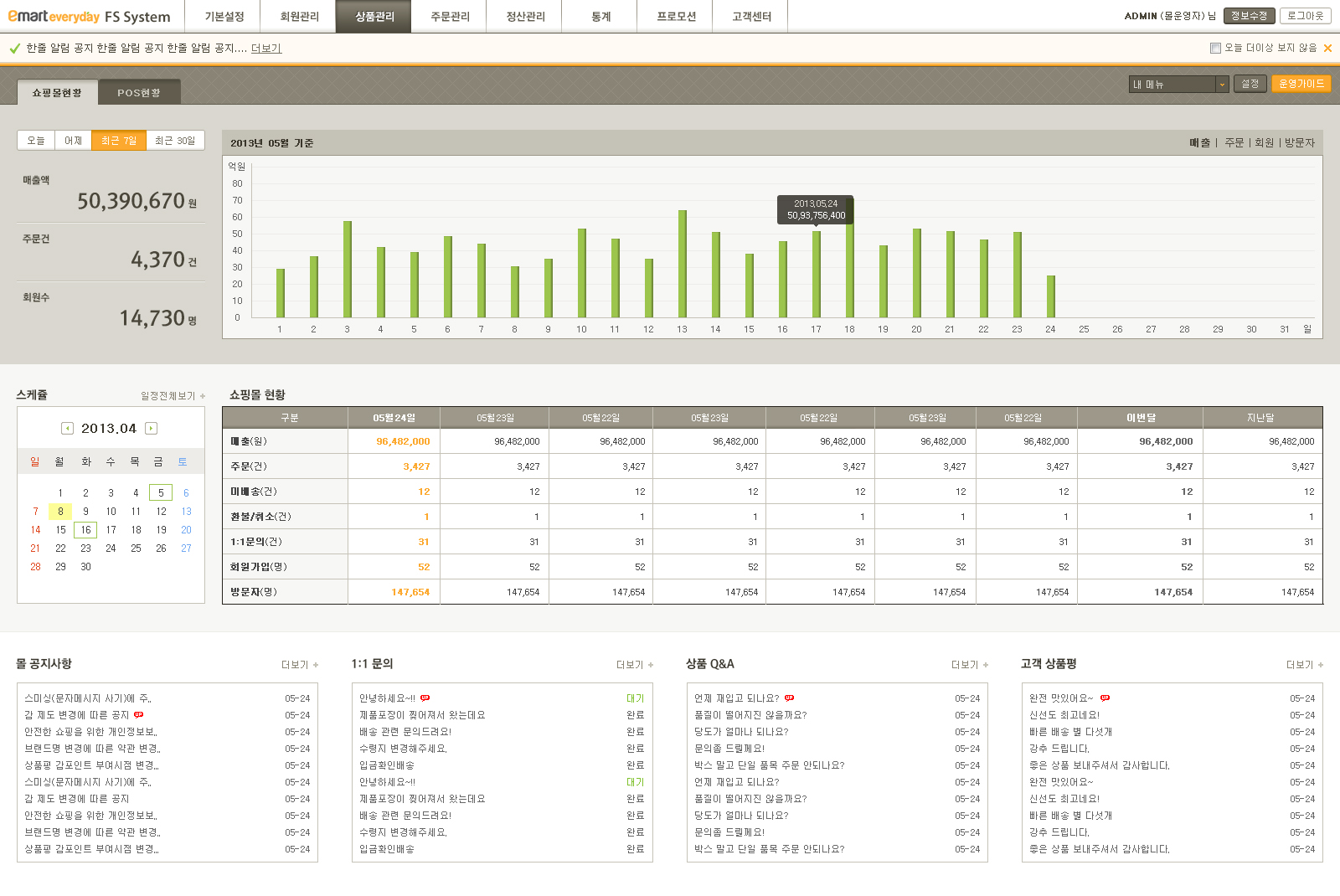
Task: Show 회원 chart view
Action: (1264, 143)
